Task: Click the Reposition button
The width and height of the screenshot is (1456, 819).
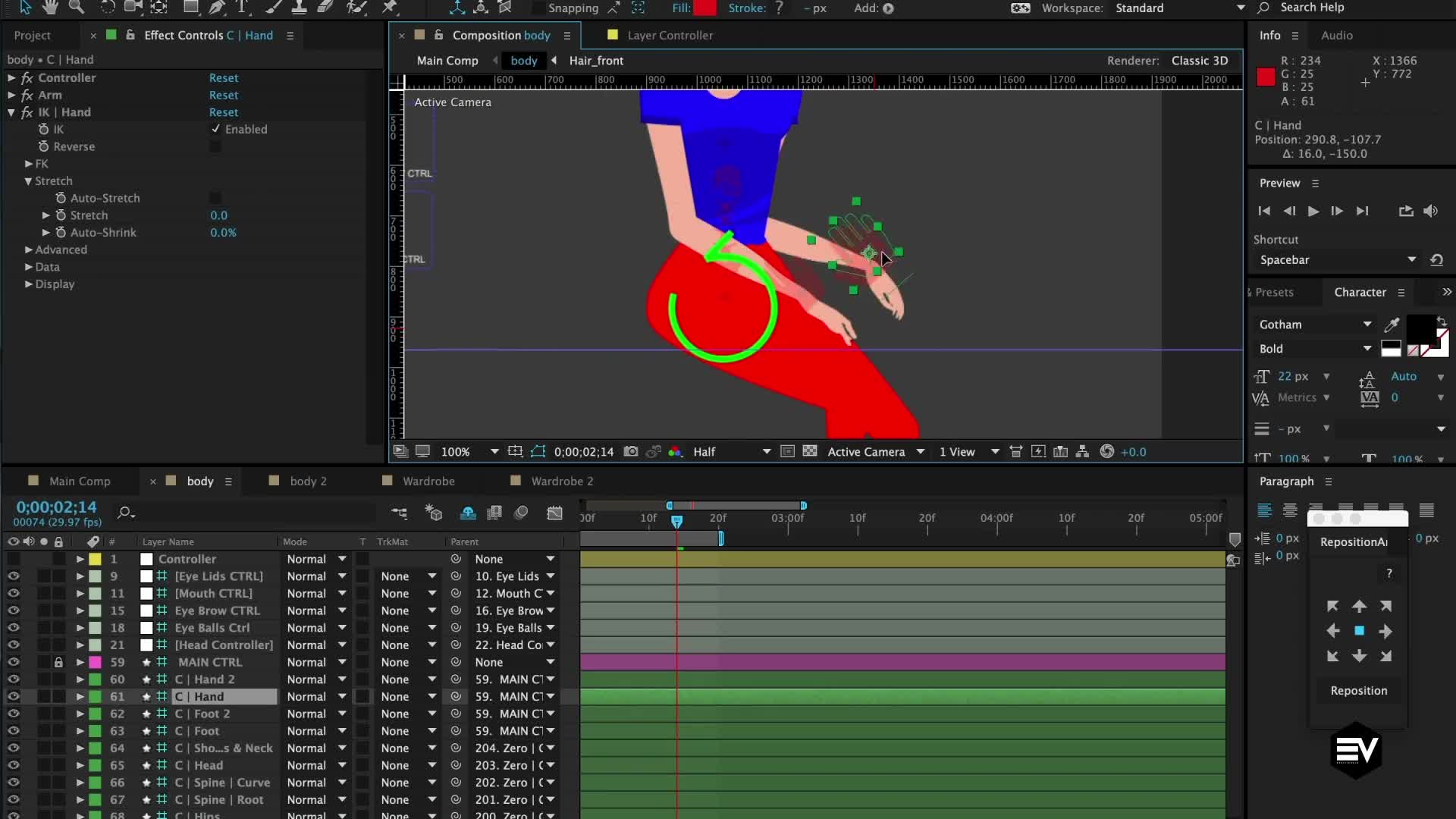Action: tap(1358, 690)
